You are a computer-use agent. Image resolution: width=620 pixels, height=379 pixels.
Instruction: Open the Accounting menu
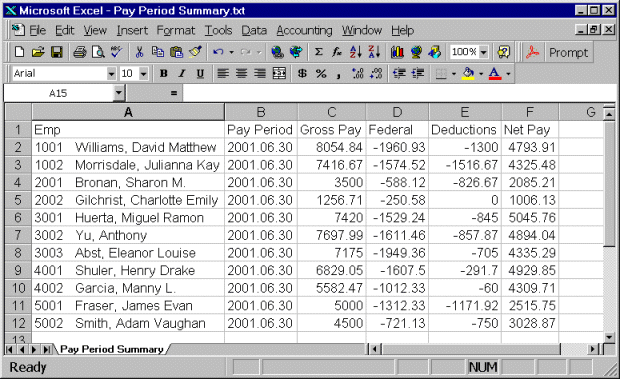[304, 30]
